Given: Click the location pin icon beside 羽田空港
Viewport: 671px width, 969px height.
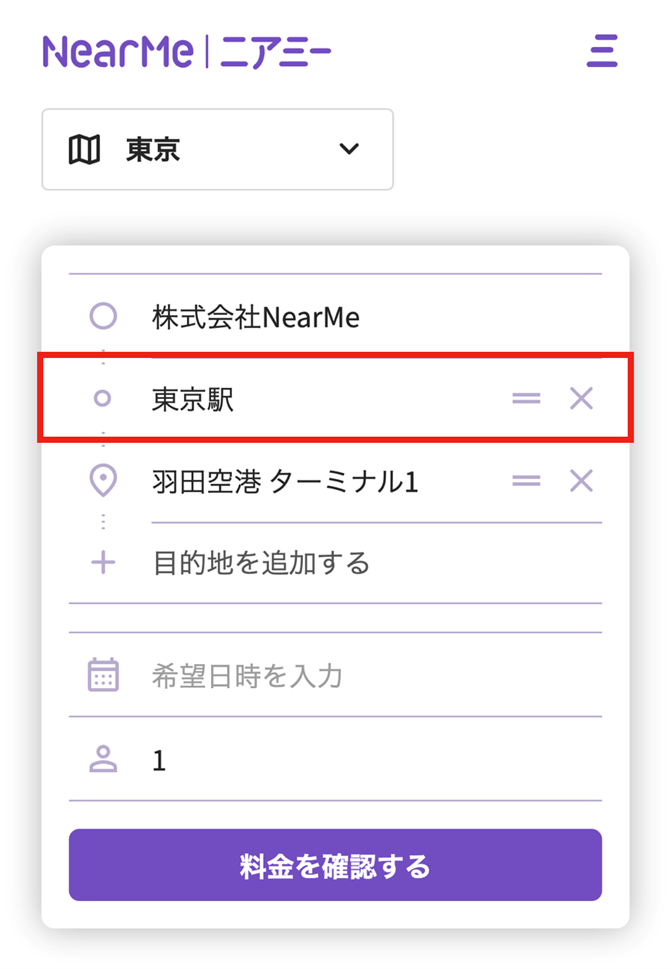Looking at the screenshot, I should click(x=103, y=481).
